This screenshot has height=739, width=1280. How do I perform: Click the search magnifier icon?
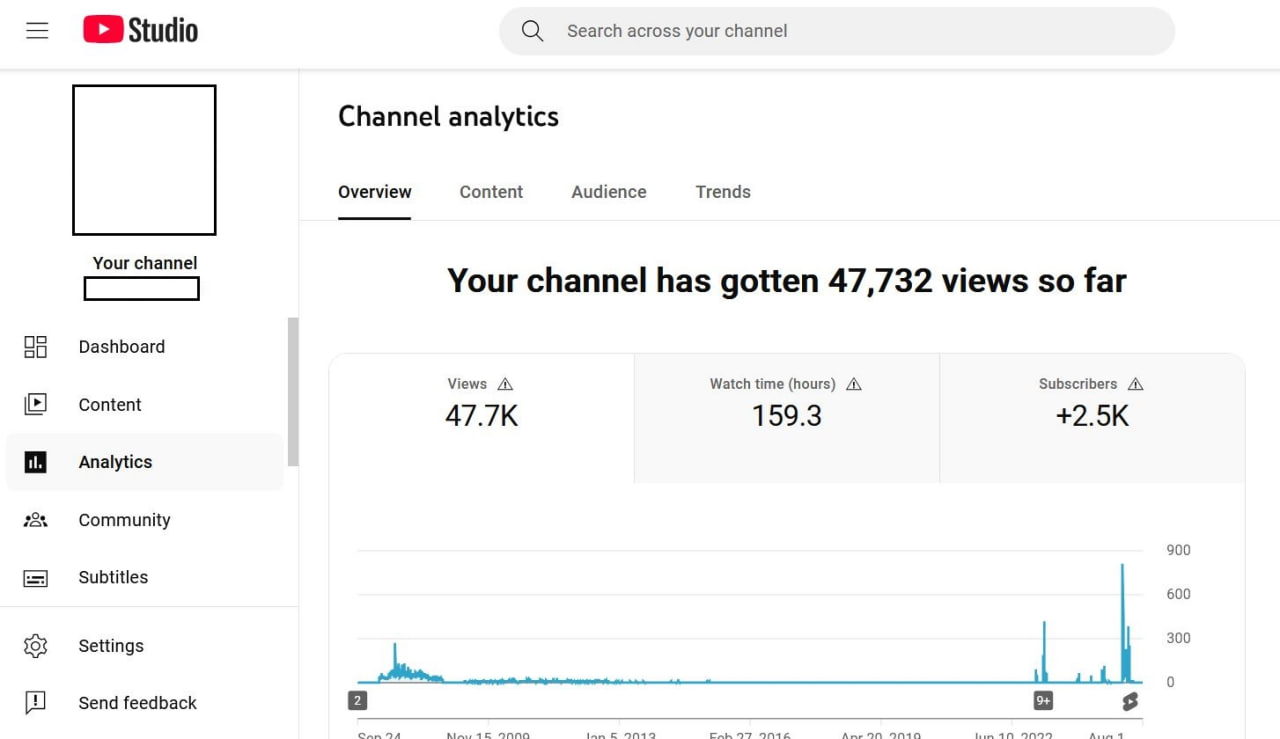[532, 31]
